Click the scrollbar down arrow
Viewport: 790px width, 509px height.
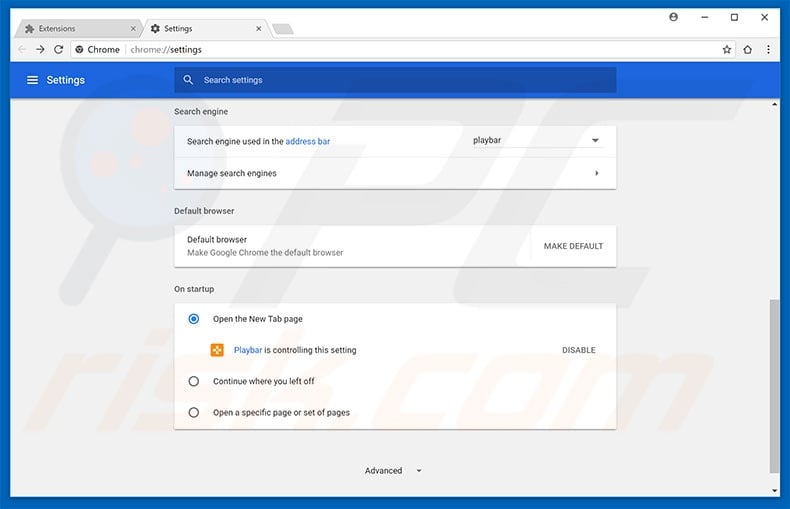774,490
